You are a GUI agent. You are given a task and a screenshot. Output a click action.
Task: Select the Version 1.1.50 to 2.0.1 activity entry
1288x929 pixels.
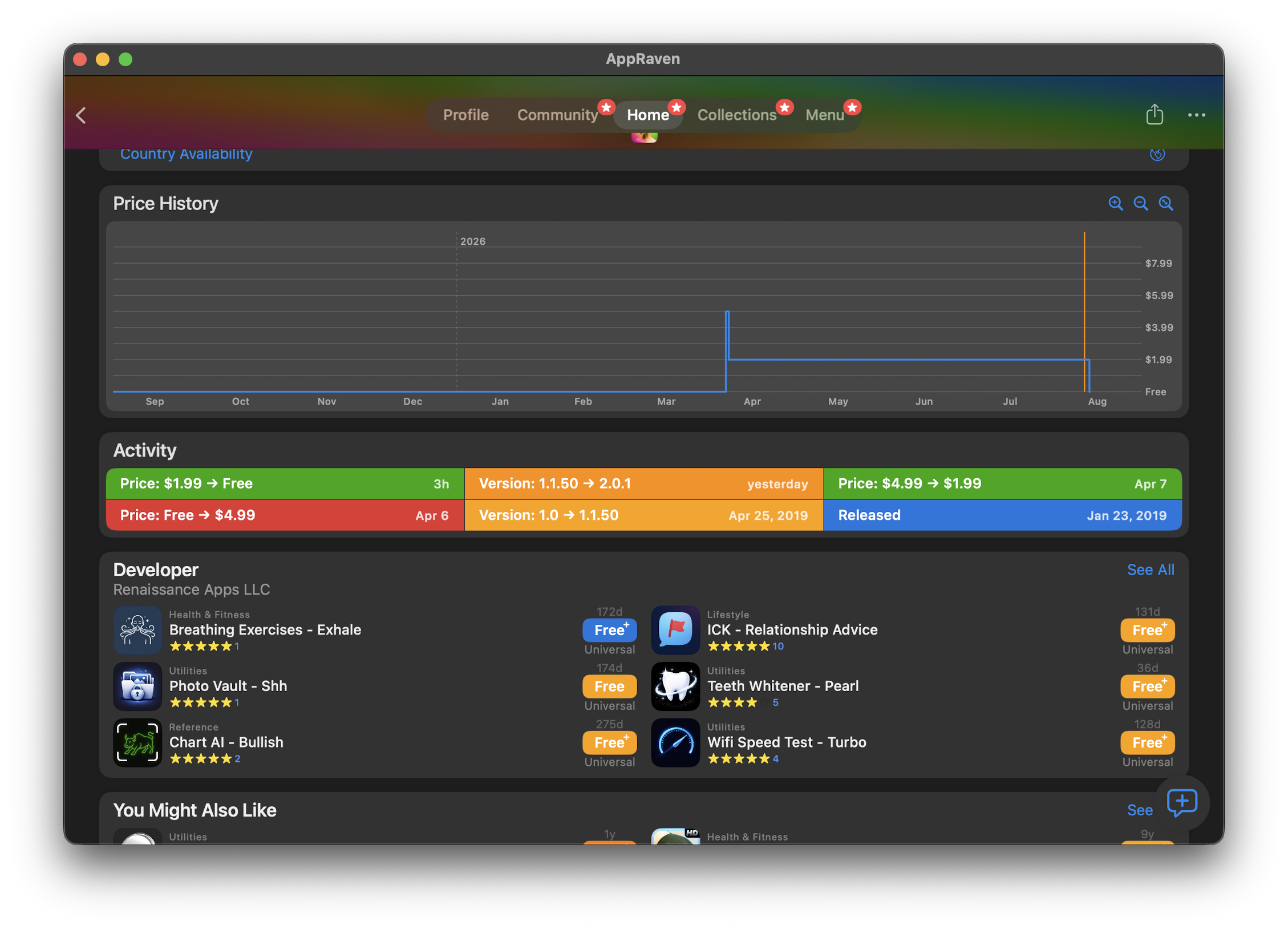click(x=643, y=484)
